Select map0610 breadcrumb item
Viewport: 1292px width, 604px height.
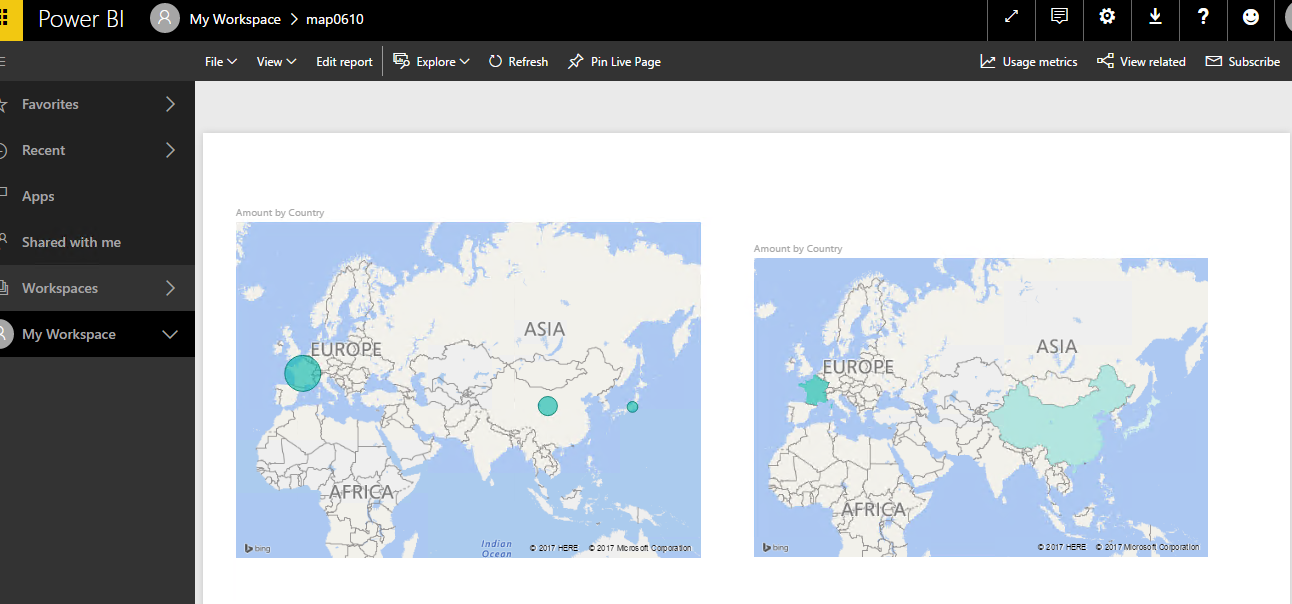[335, 19]
